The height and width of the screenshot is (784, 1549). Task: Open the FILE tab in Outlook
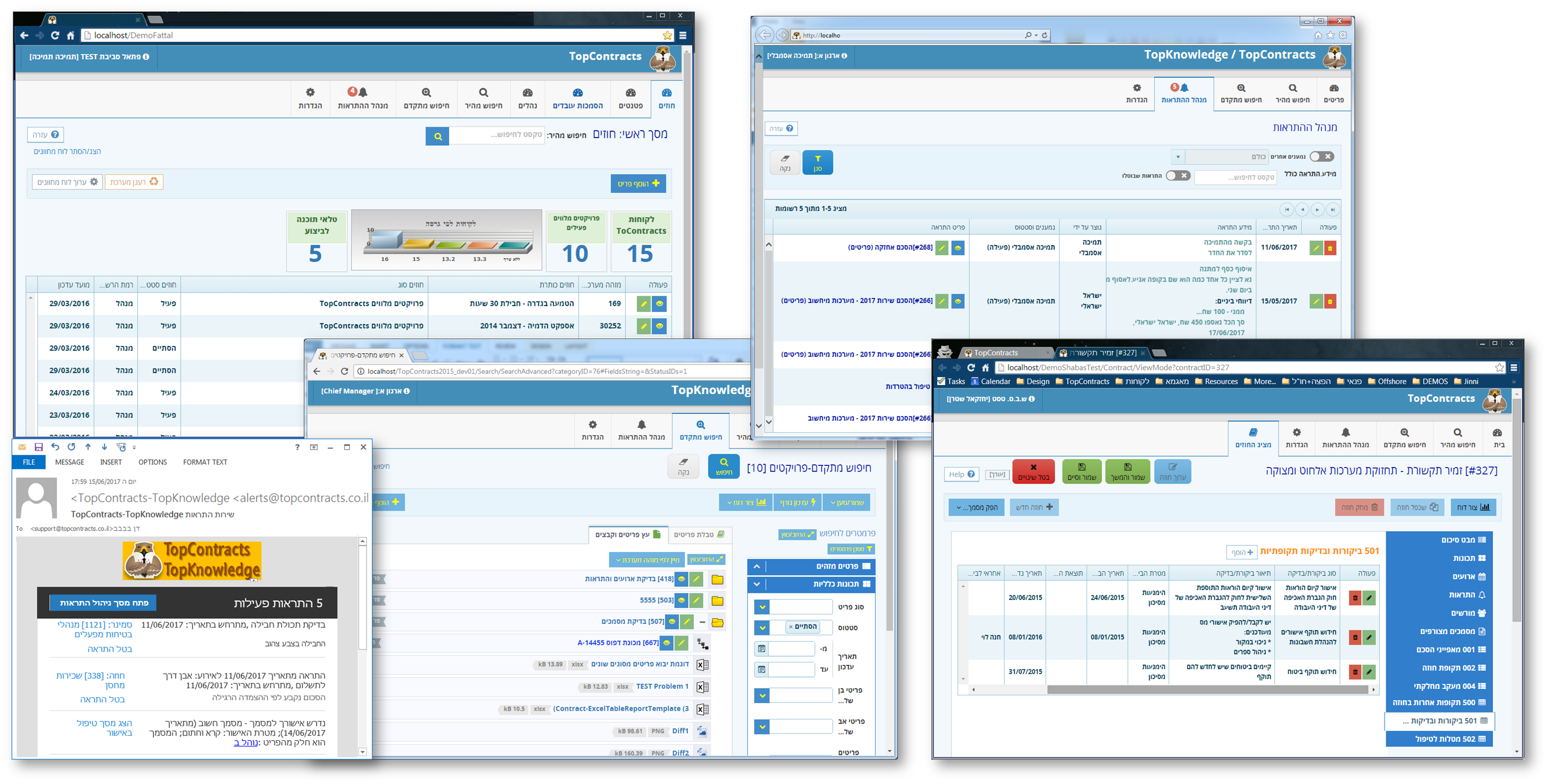pyautogui.click(x=29, y=462)
